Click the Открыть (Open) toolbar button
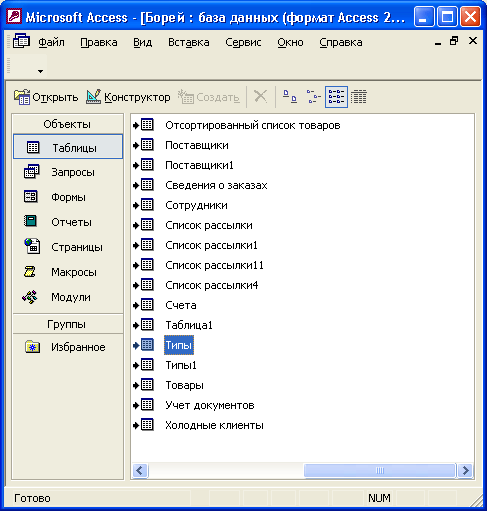 click(46, 97)
